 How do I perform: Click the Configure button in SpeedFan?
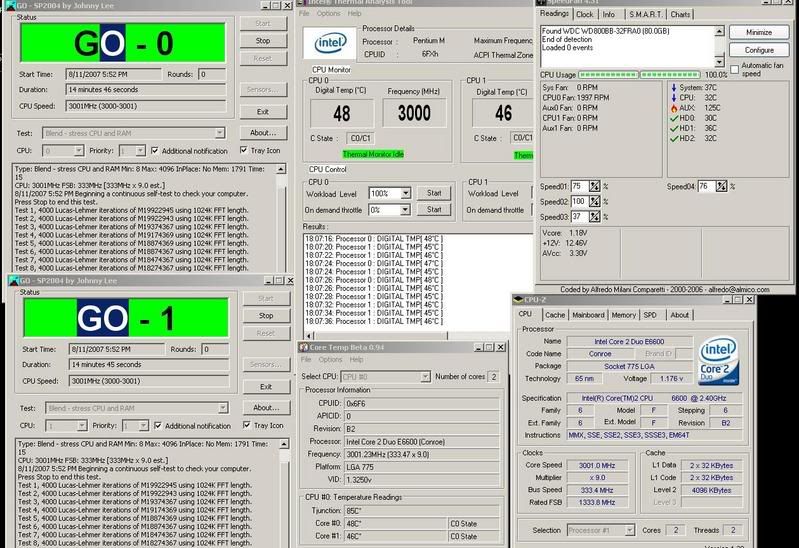point(759,50)
